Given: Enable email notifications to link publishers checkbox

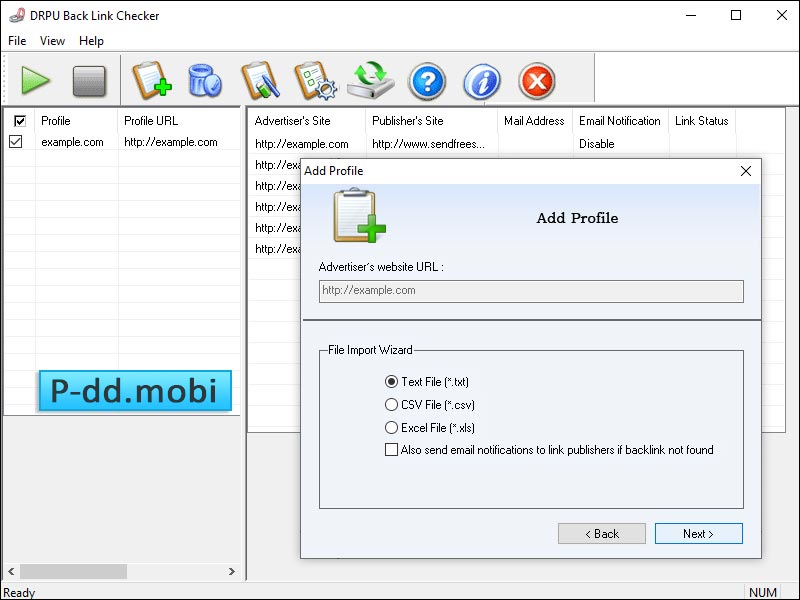Looking at the screenshot, I should (392, 450).
